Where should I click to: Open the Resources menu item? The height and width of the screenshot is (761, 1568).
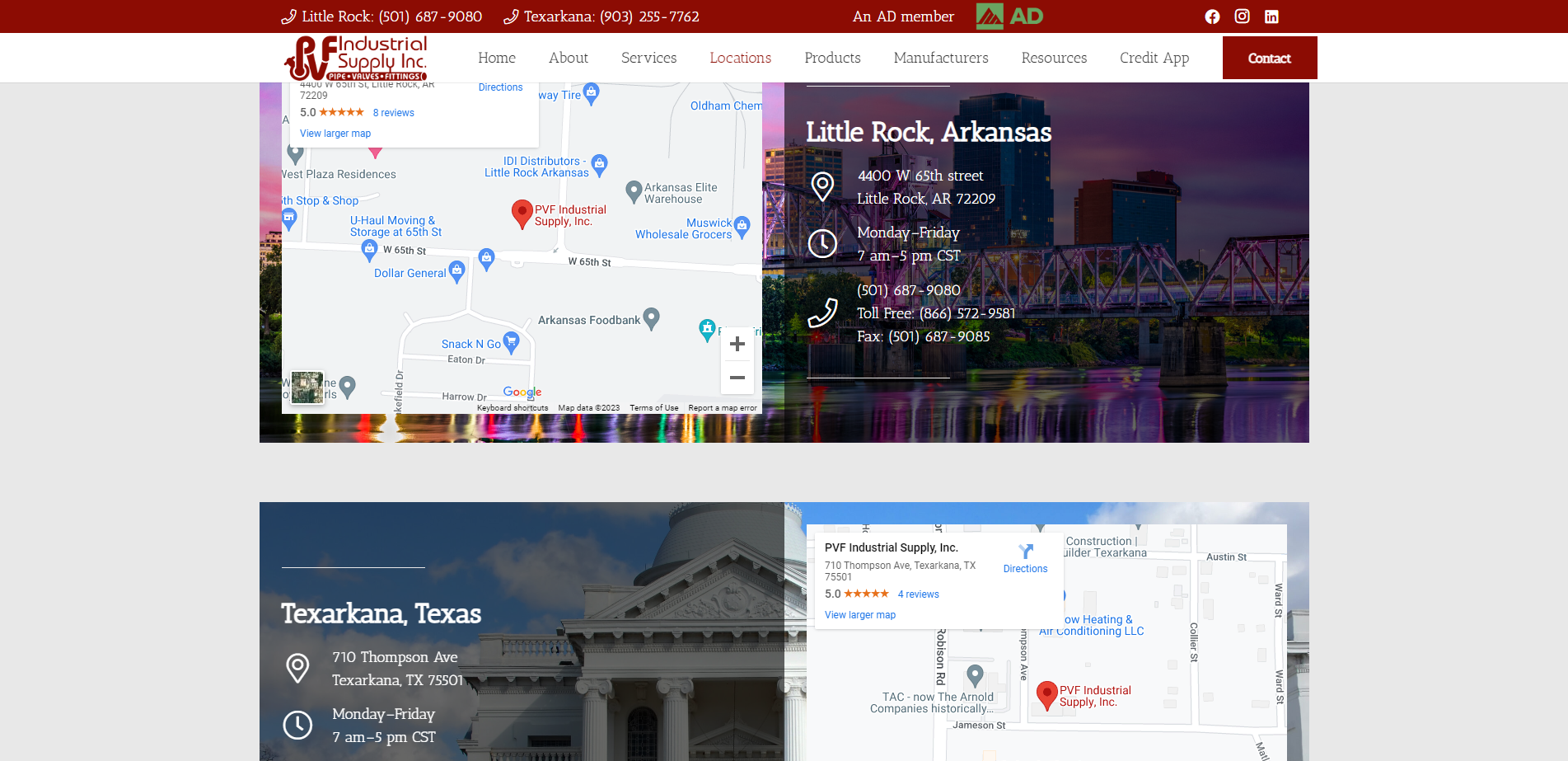coord(1054,58)
